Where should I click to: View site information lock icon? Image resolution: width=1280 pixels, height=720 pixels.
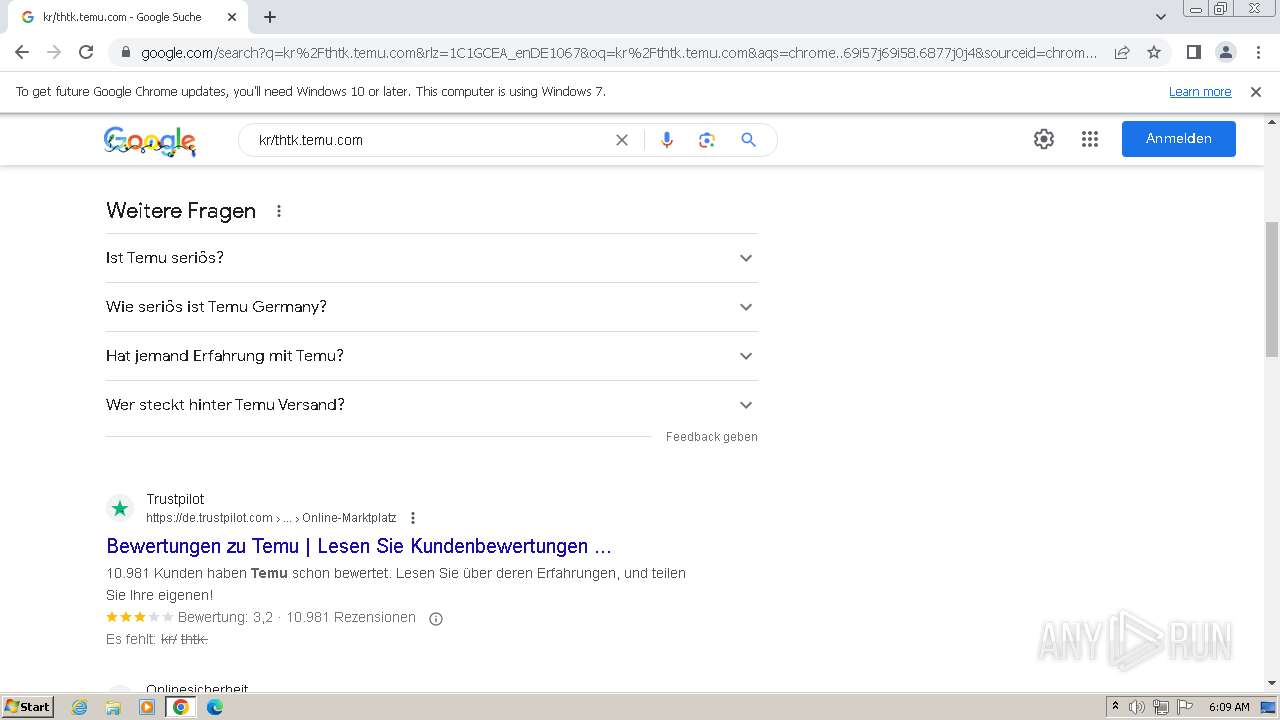click(x=124, y=53)
